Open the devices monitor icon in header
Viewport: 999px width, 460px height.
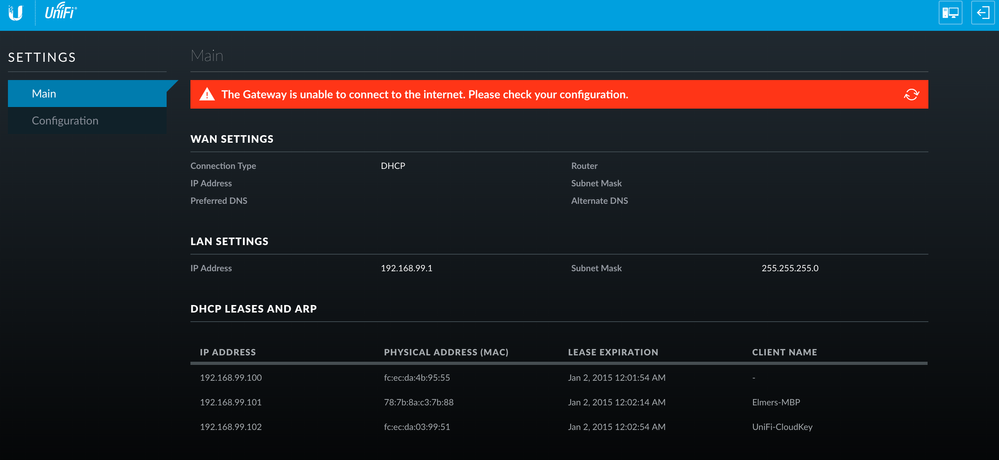(x=951, y=13)
